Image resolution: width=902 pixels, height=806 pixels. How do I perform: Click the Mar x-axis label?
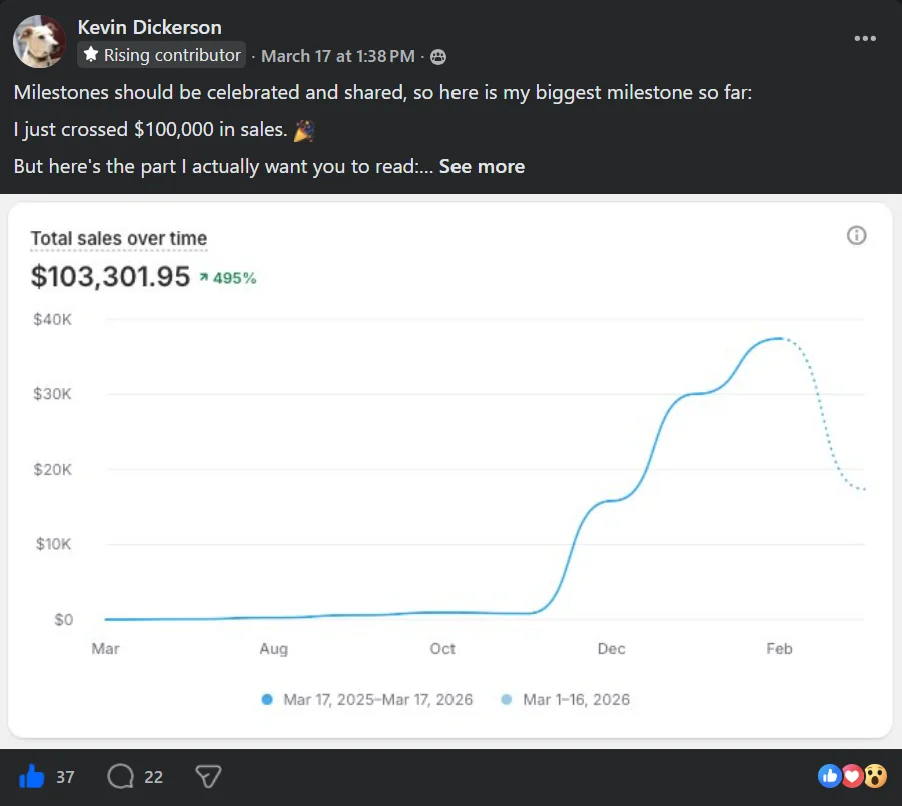(105, 649)
